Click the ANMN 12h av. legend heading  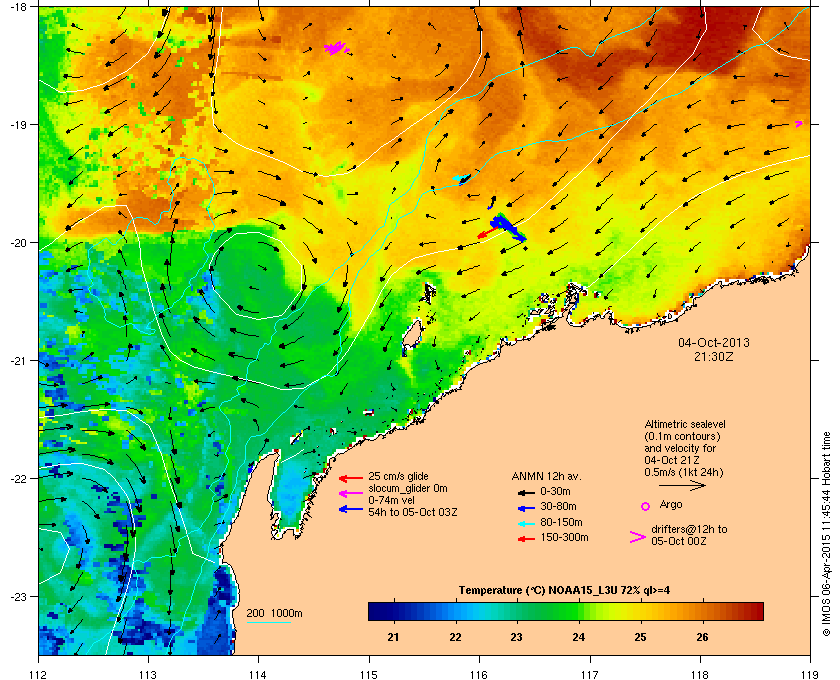[x=546, y=476]
